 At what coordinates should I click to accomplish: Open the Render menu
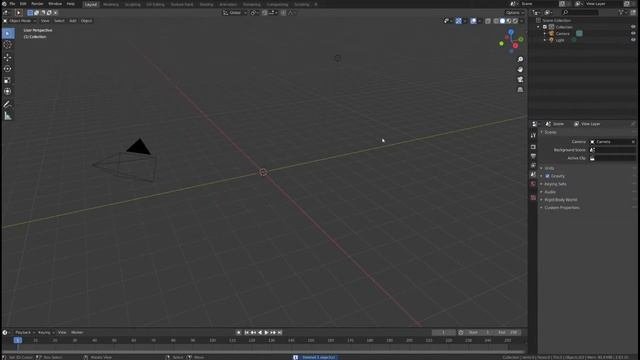[37, 4]
